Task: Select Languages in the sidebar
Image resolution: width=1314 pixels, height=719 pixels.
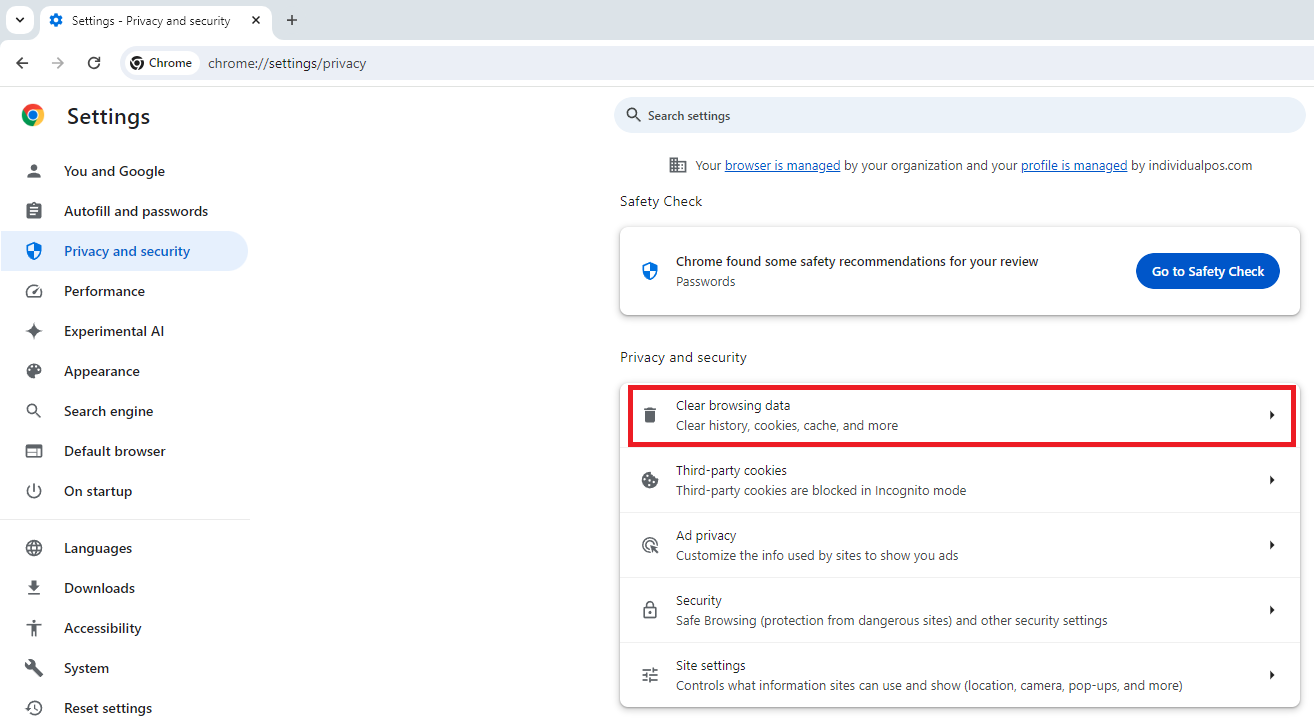Action: pyautogui.click(x=124, y=548)
